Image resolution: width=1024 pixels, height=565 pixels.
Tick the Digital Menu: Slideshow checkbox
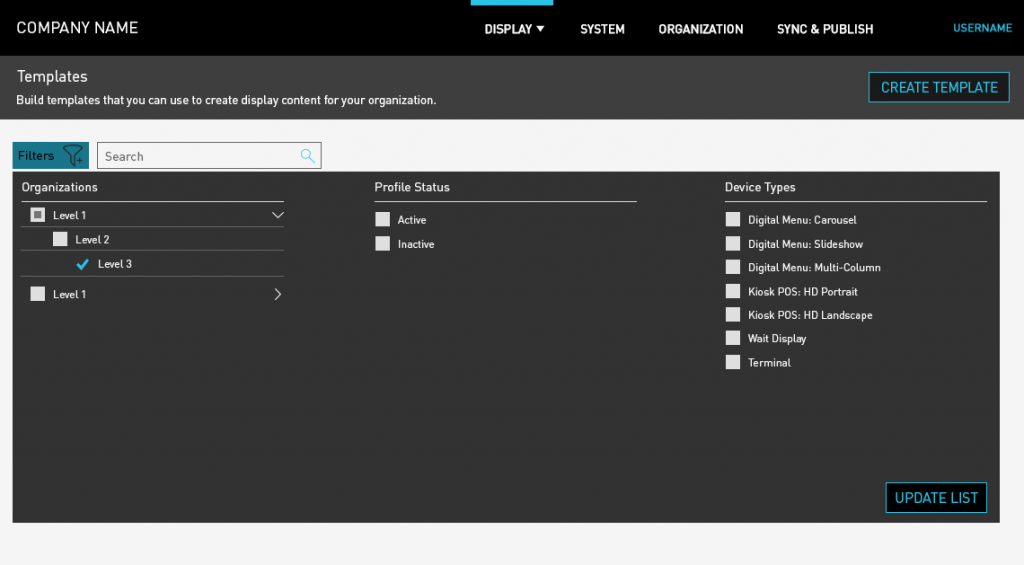pyautogui.click(x=733, y=244)
